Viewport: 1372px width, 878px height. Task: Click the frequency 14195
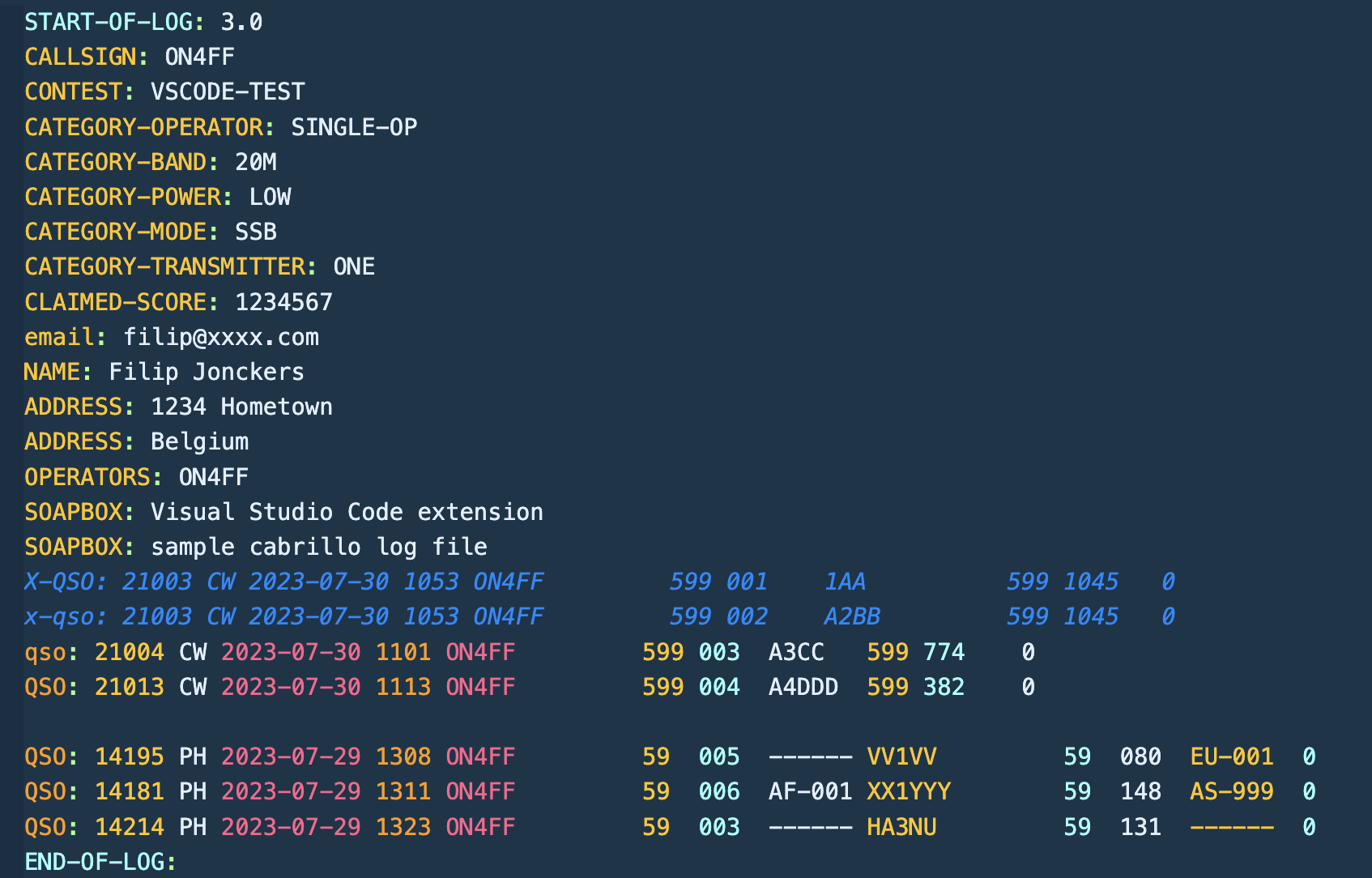[x=130, y=757]
